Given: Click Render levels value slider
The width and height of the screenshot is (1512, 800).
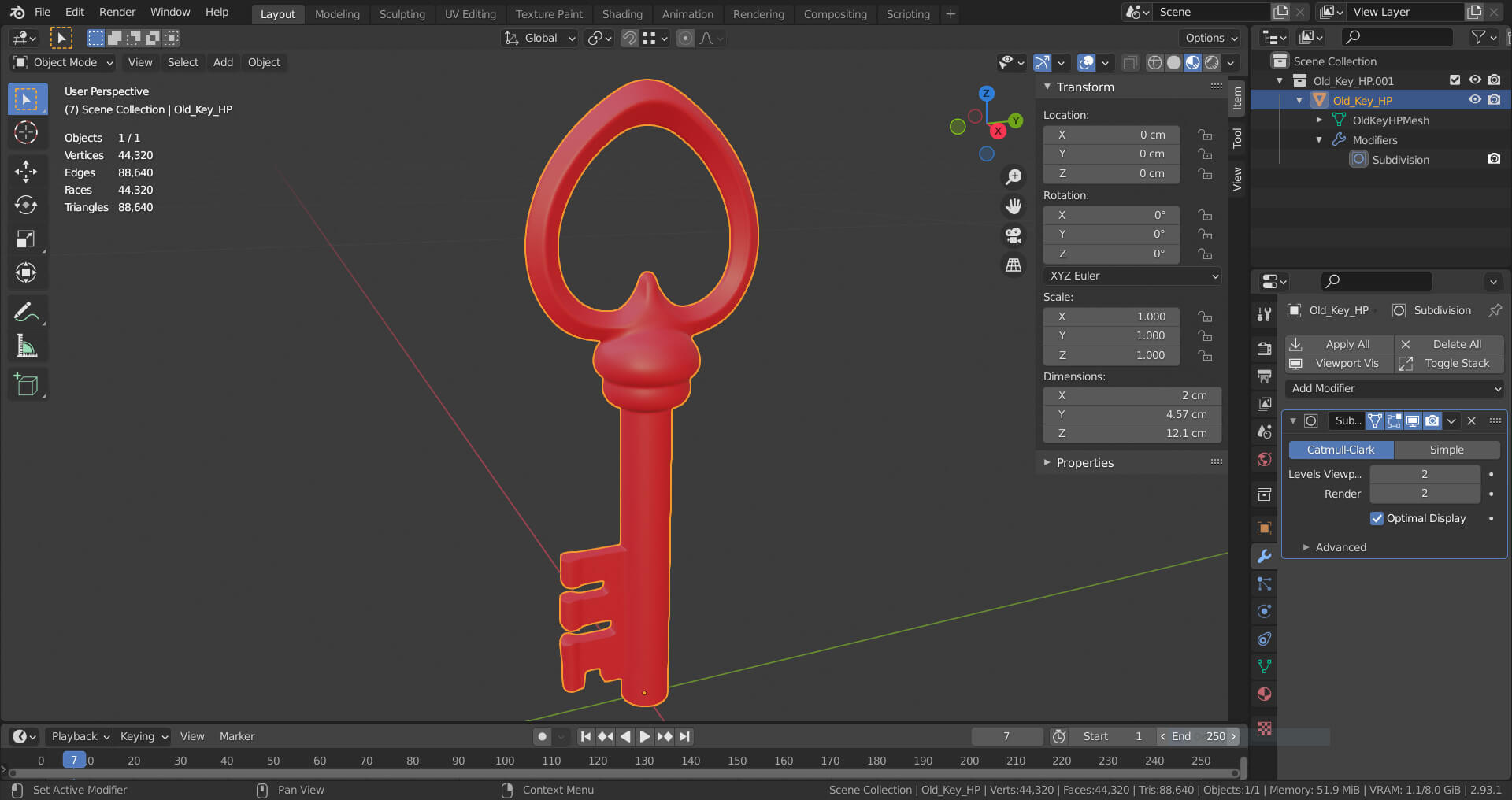Looking at the screenshot, I should (1425, 494).
